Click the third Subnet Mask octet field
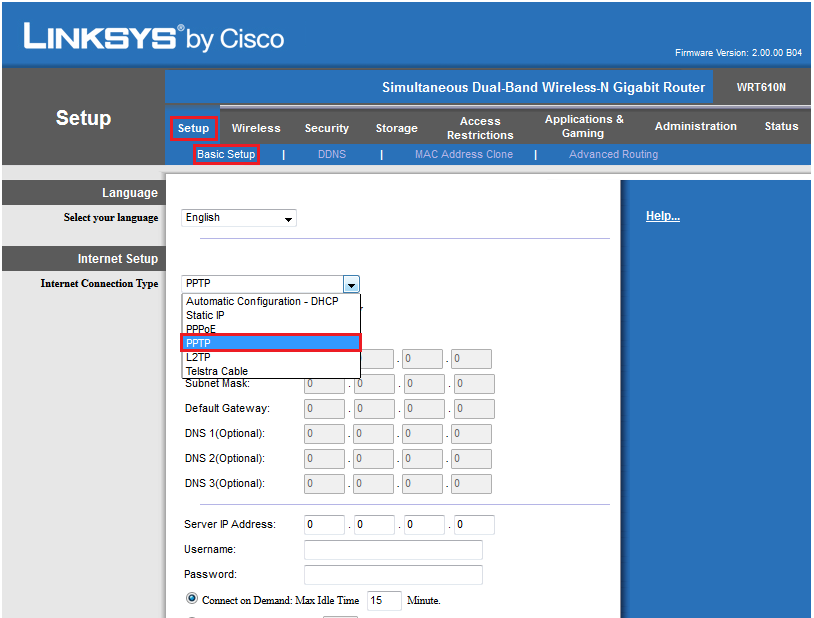Image resolution: width=814 pixels, height=618 pixels. click(424, 384)
